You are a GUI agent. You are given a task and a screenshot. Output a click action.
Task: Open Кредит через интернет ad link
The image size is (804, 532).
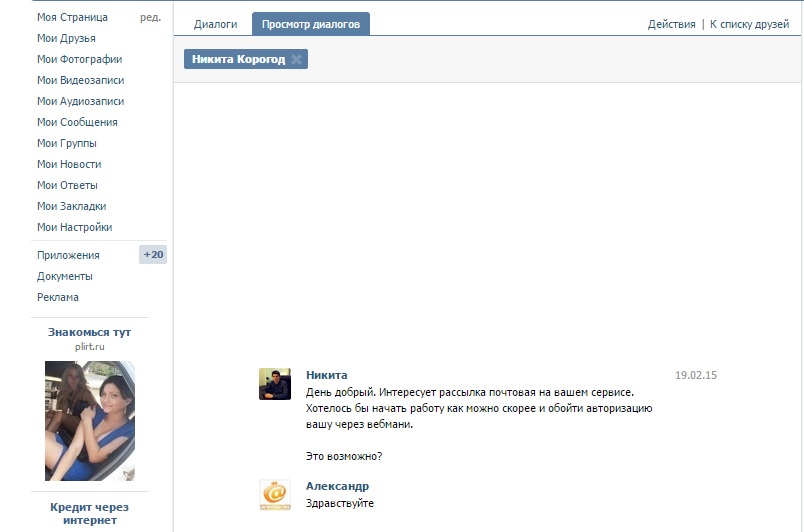tap(90, 513)
